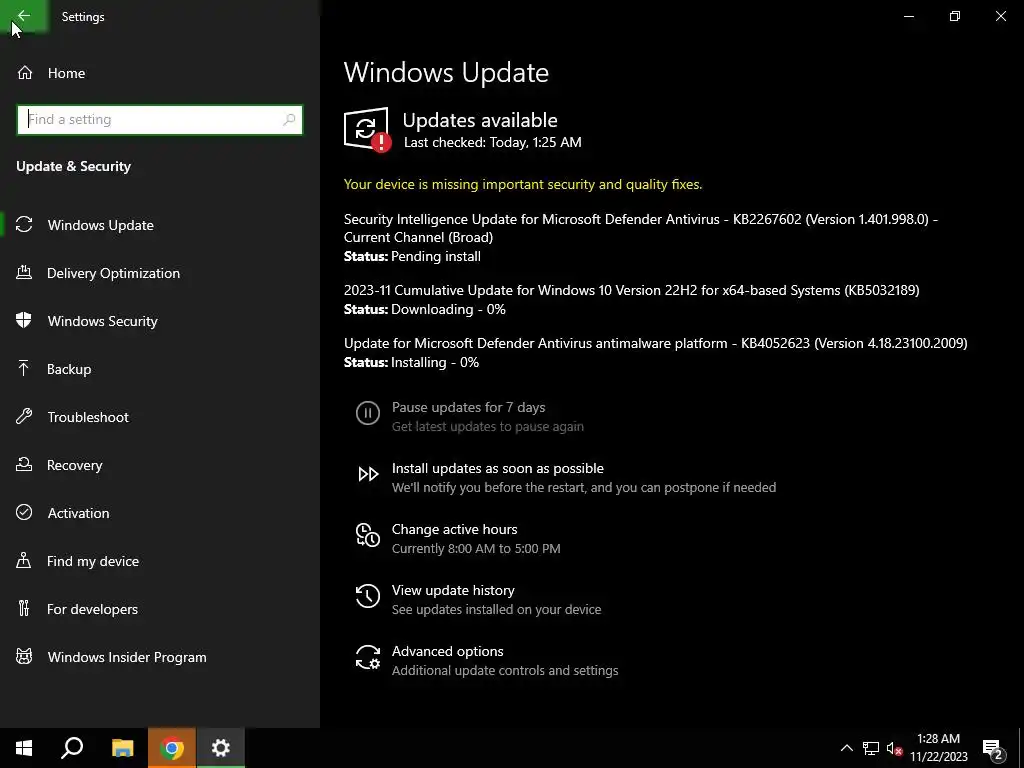1024x768 pixels.
Task: Open taskbar Search
Action: tap(72, 748)
